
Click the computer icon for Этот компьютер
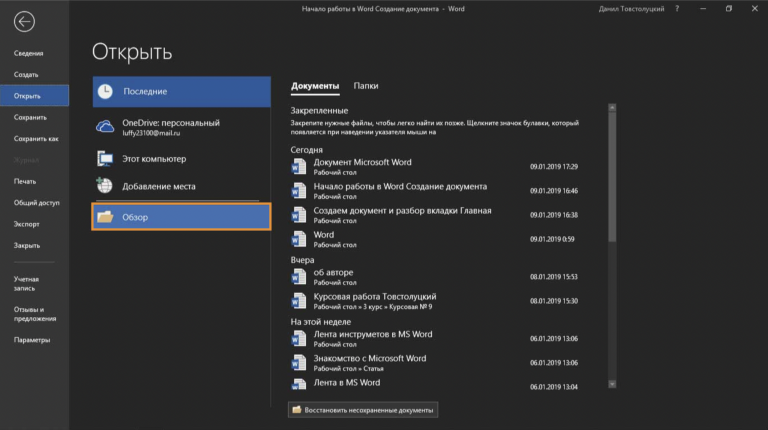[105, 159]
